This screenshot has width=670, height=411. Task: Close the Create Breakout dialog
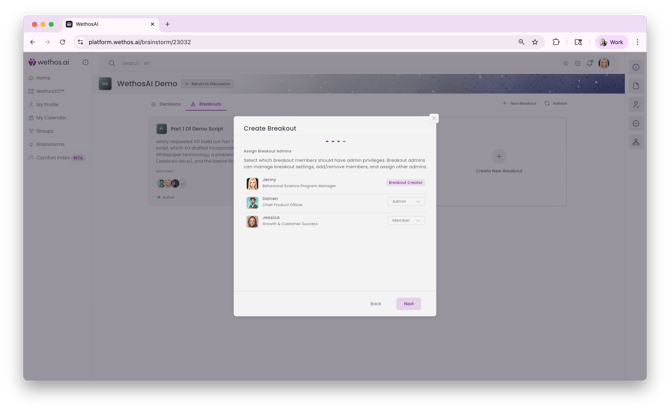pyautogui.click(x=433, y=118)
